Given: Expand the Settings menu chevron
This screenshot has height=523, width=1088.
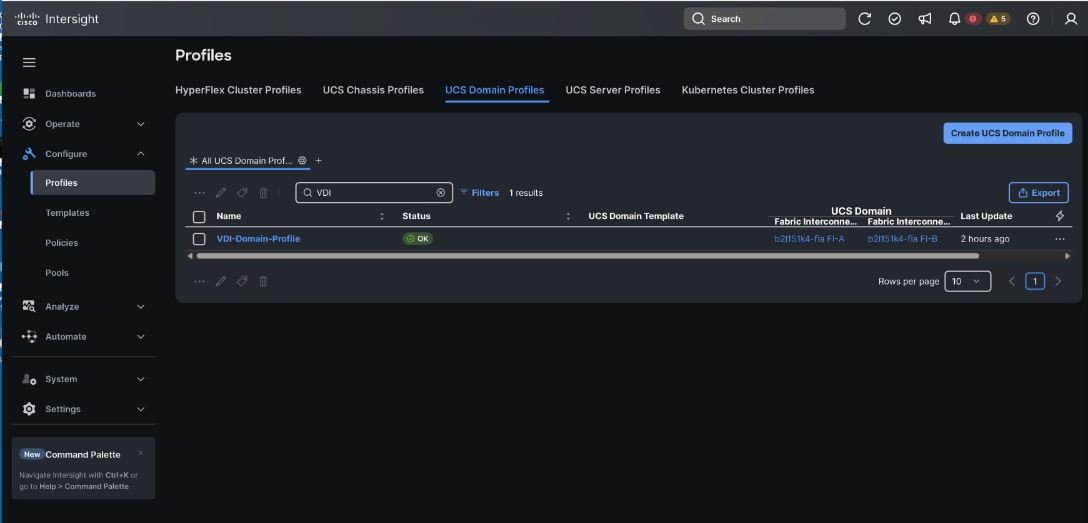Looking at the screenshot, I should [141, 409].
